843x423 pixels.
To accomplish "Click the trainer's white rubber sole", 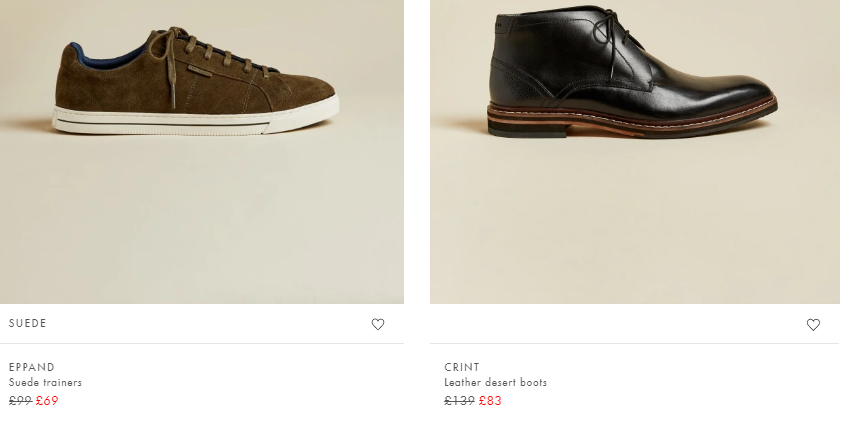I will (x=200, y=122).
